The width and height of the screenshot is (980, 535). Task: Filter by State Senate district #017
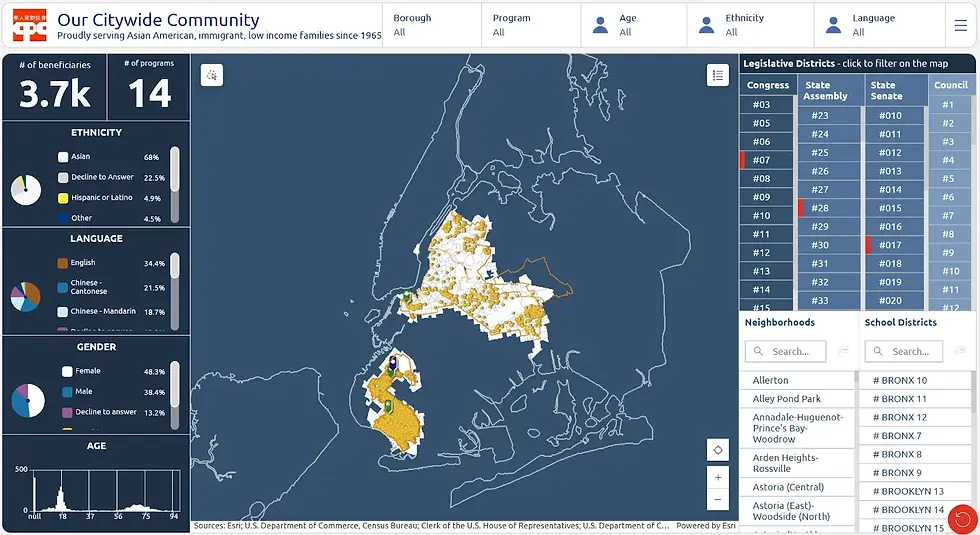coord(894,245)
